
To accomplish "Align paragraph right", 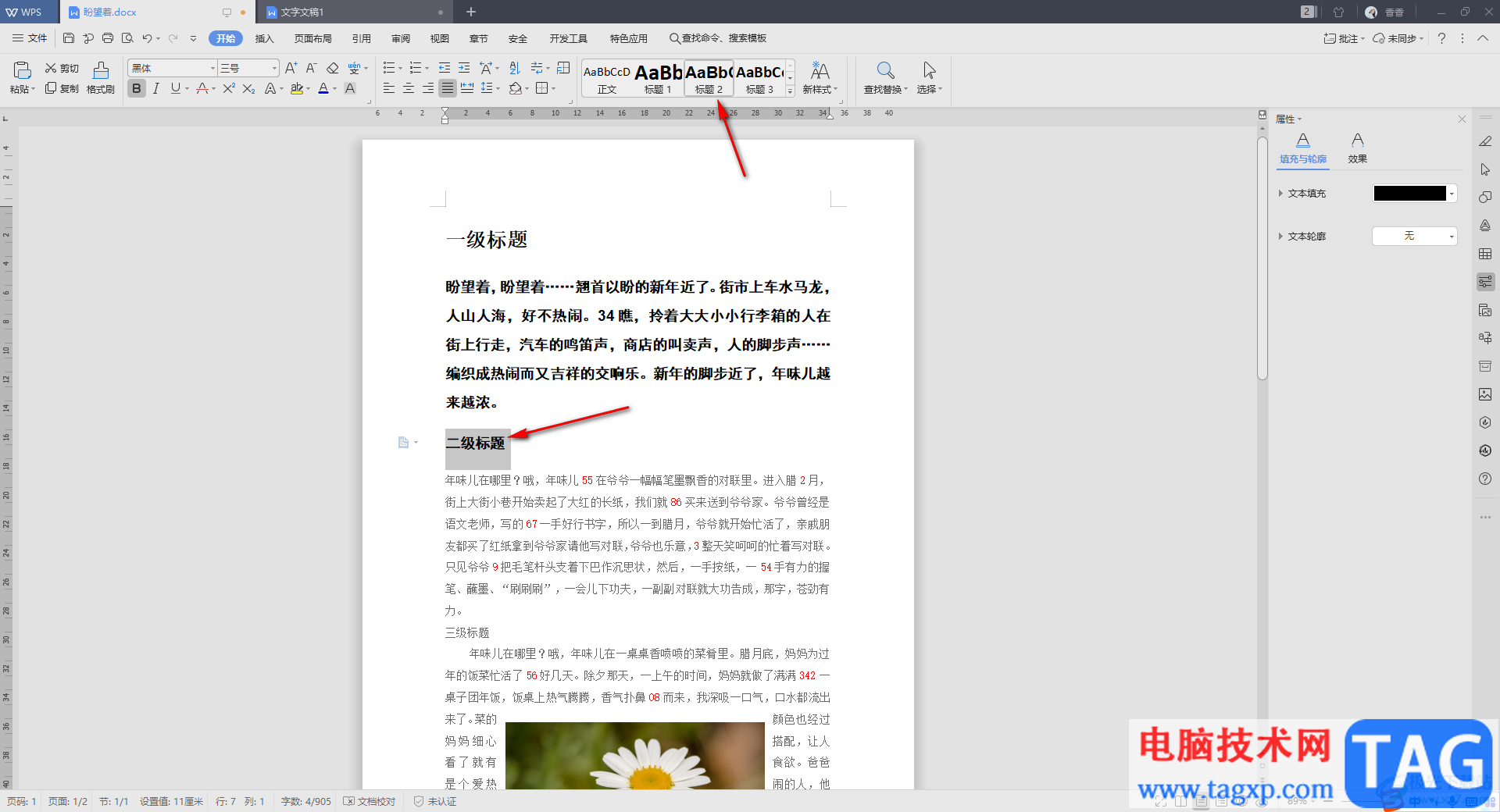I will (427, 88).
